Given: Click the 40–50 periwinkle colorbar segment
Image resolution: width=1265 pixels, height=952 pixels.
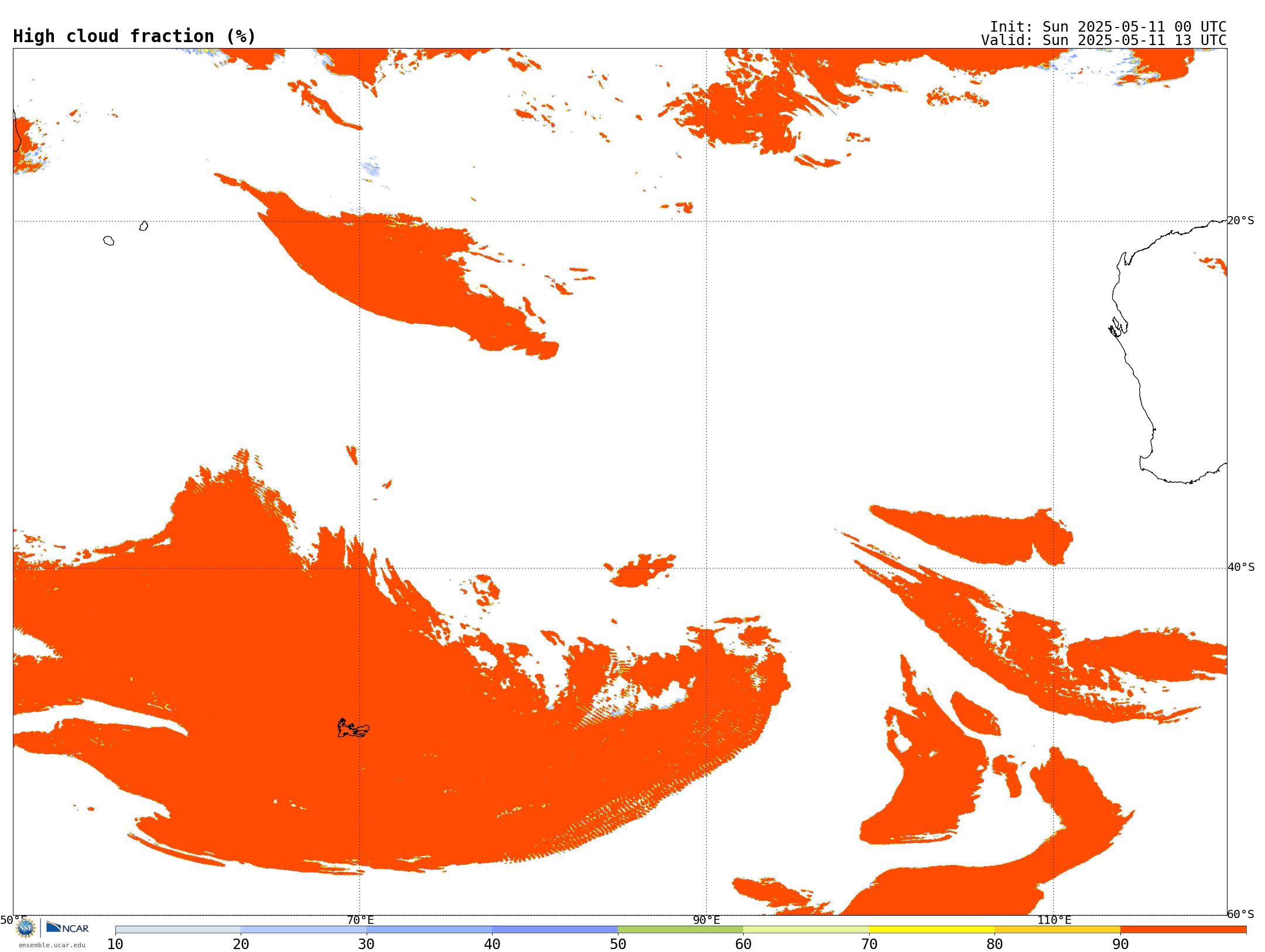Looking at the screenshot, I should tap(555, 930).
